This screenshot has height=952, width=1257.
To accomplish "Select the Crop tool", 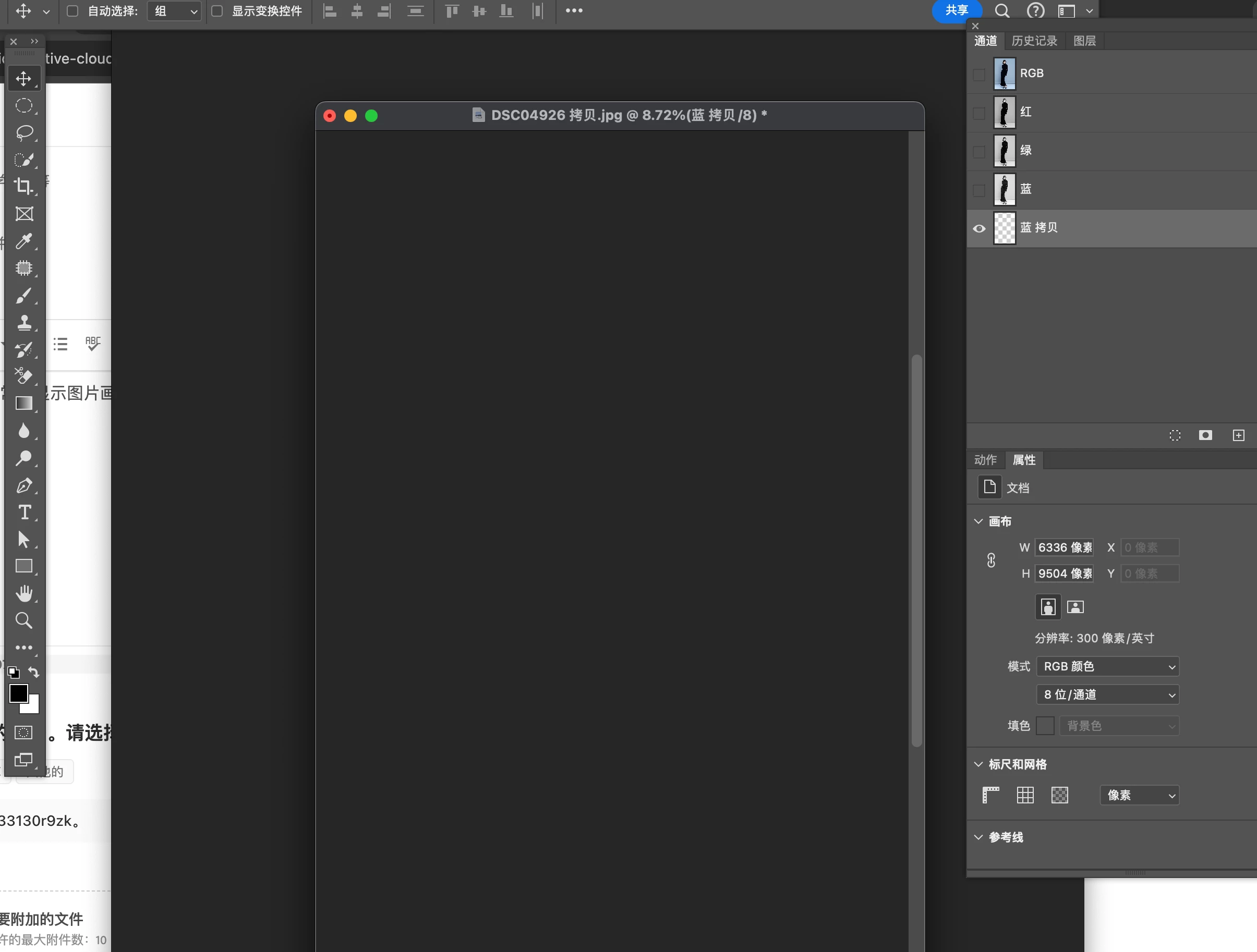I will [x=24, y=186].
